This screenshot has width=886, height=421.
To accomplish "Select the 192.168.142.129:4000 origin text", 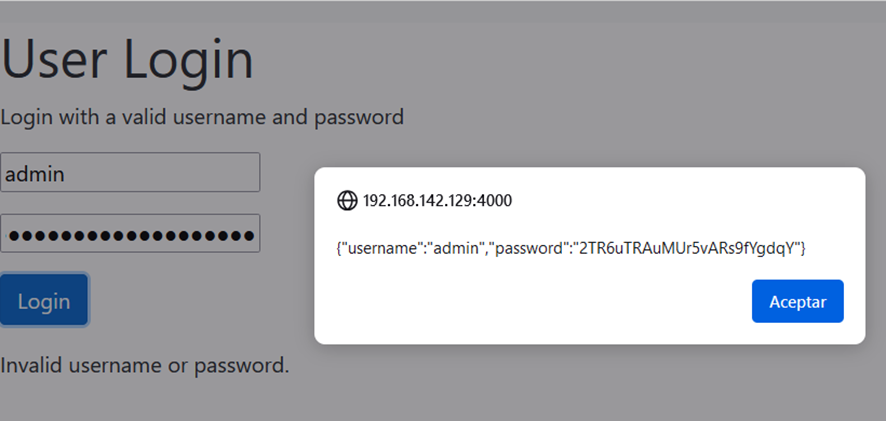I will click(437, 201).
